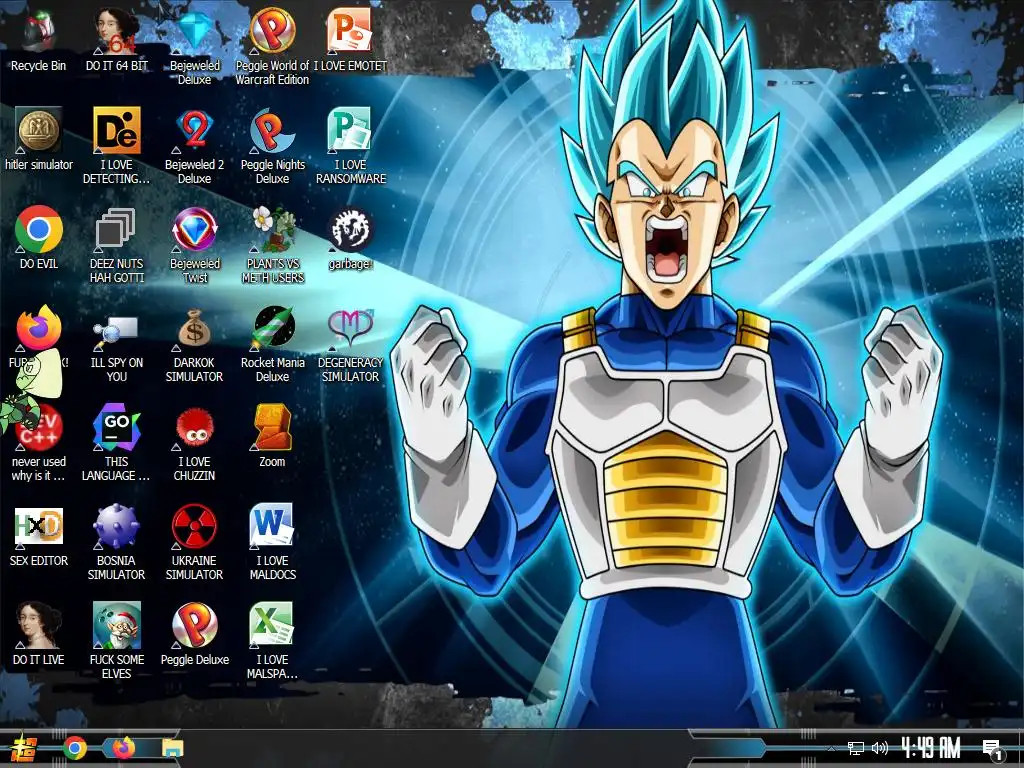Open the elf game desktop shortcut
This screenshot has height=768, width=1024.
click(x=117, y=641)
